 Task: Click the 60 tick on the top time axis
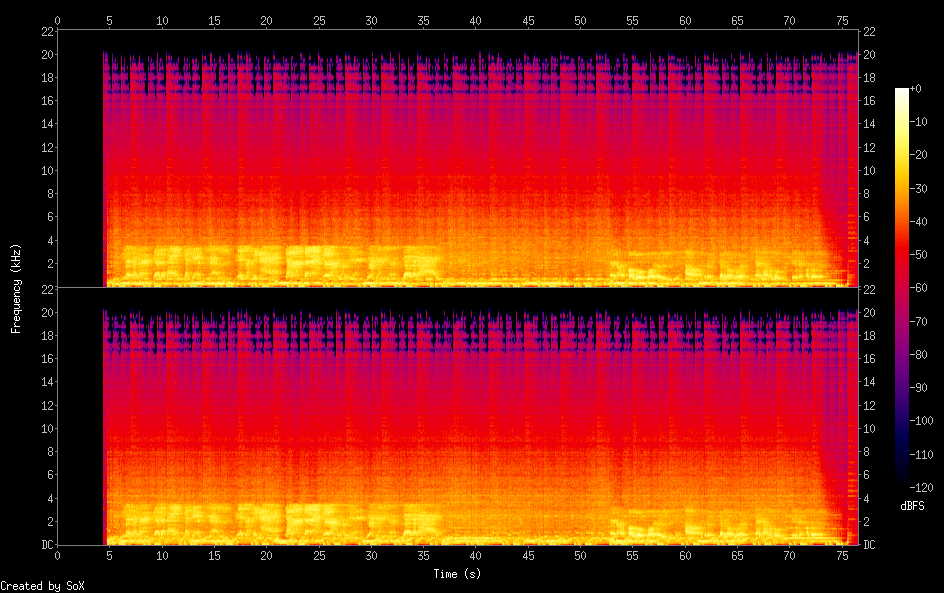(684, 20)
